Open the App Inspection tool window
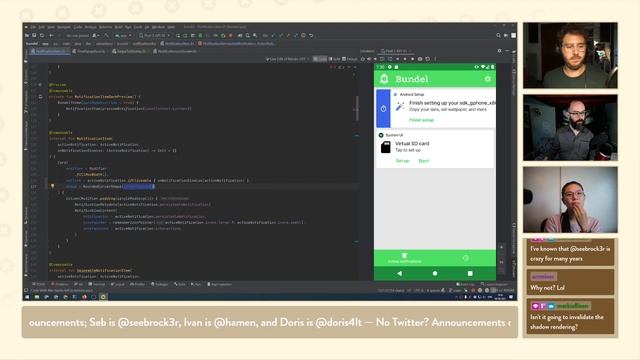640x360 pixels. click(220, 284)
